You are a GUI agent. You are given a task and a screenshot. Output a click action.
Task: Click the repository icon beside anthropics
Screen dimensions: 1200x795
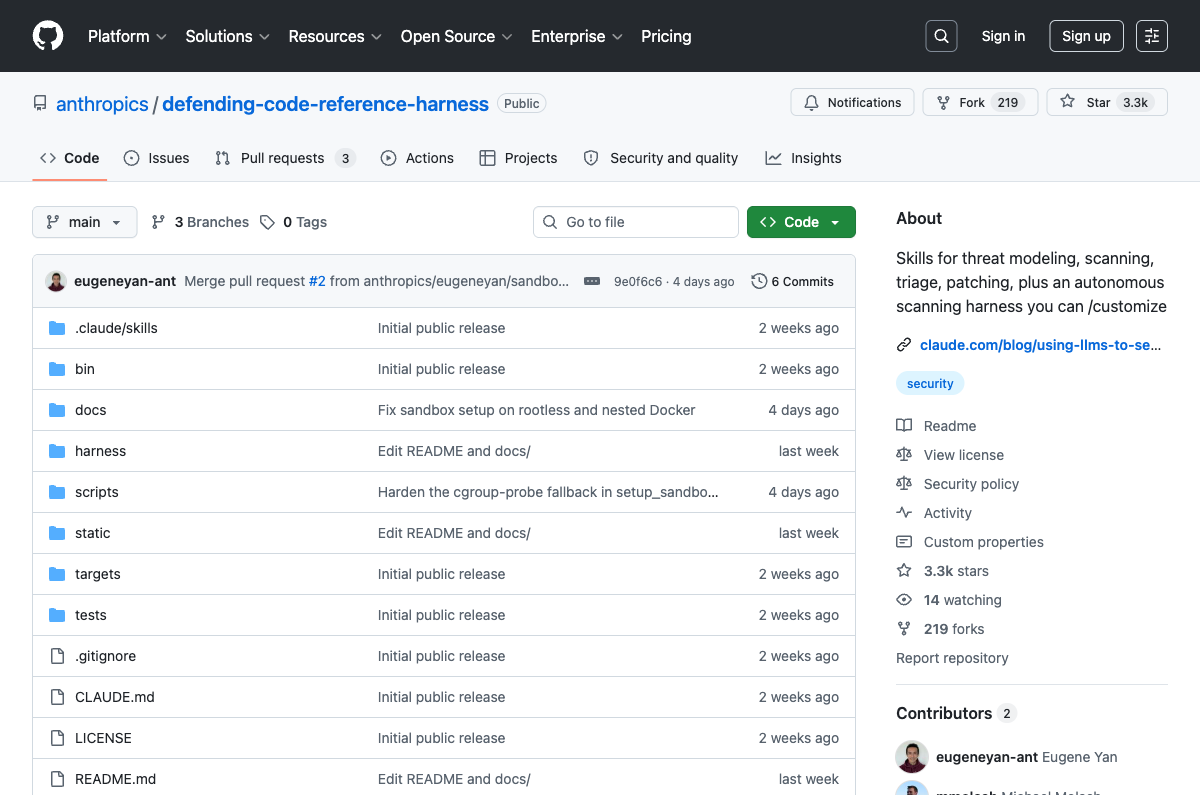40,103
